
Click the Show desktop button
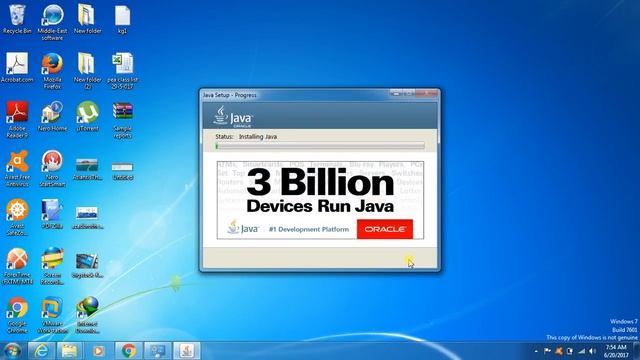(x=637, y=351)
